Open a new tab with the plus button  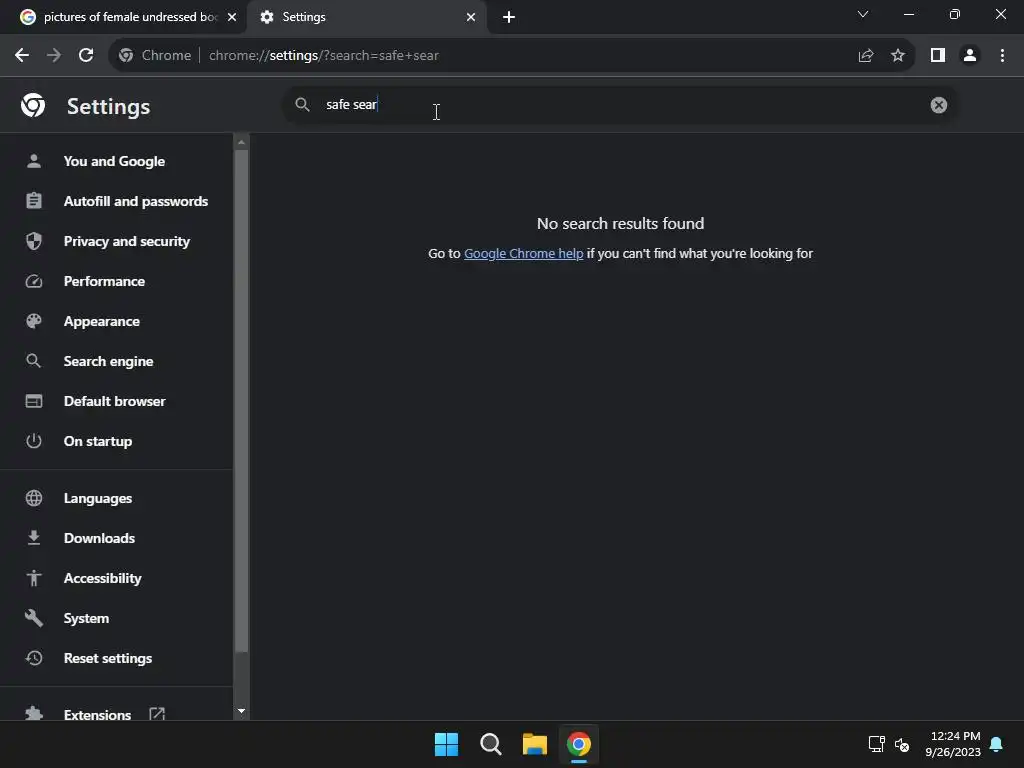[509, 17]
